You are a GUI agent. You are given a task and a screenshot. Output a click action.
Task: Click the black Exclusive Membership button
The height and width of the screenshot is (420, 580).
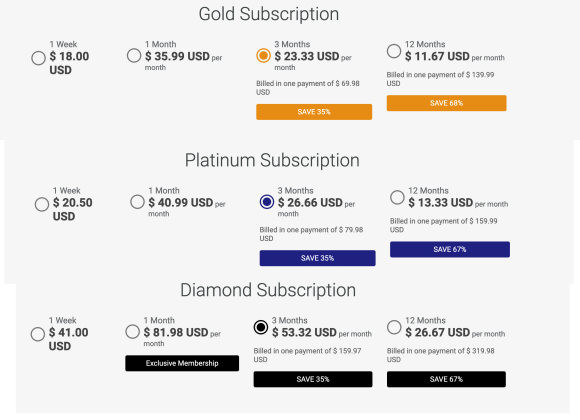tap(182, 363)
